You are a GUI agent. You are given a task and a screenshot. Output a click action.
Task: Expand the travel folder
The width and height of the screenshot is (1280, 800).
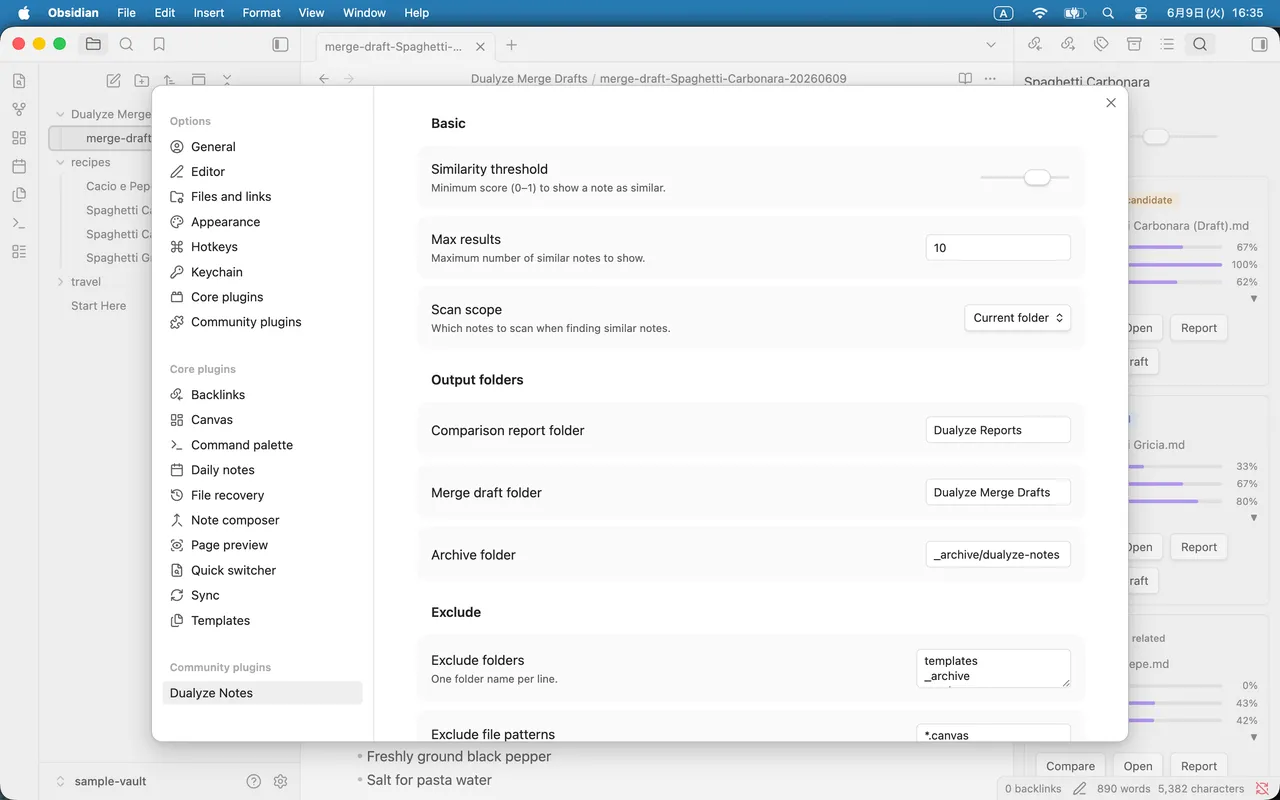(x=60, y=282)
